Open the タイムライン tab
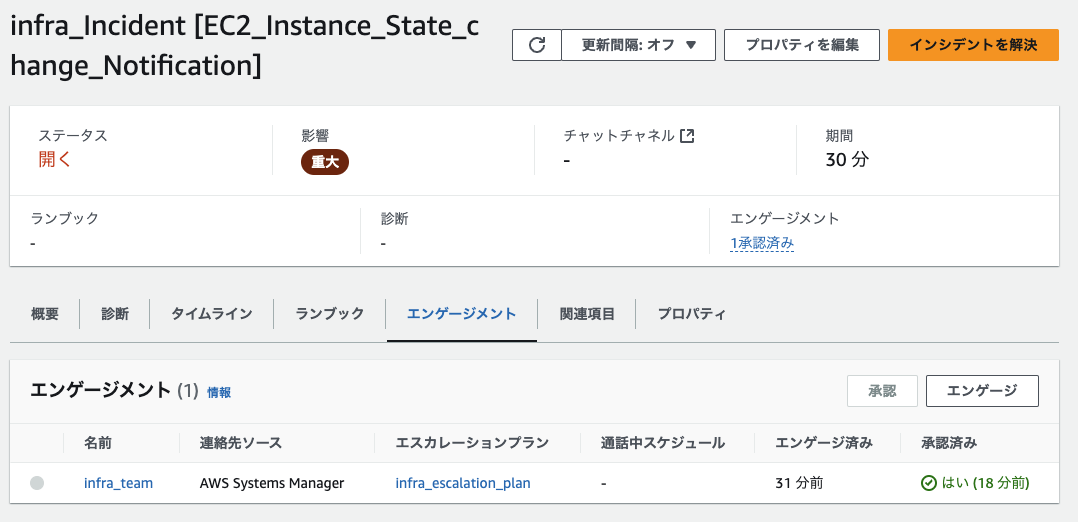Image resolution: width=1078 pixels, height=522 pixels. 212,314
